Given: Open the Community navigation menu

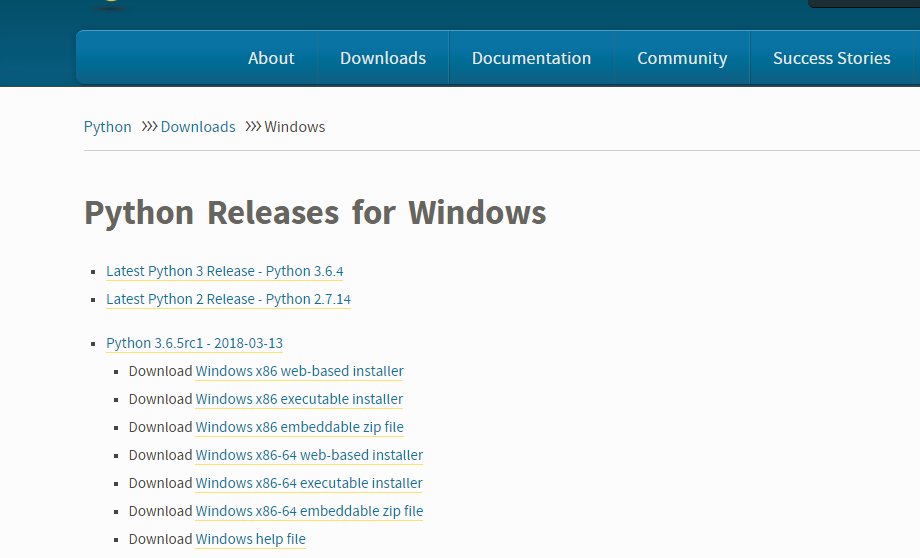Looking at the screenshot, I should click(x=682, y=58).
